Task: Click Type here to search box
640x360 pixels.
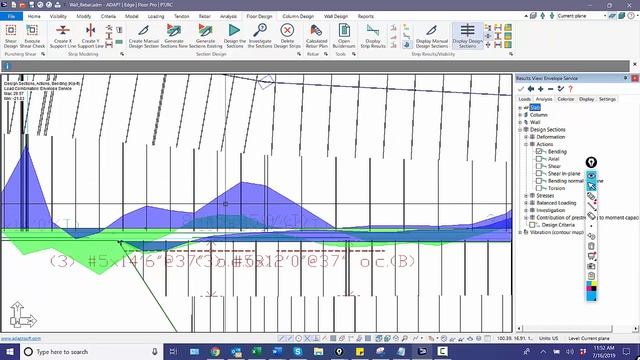Action: 91,351
